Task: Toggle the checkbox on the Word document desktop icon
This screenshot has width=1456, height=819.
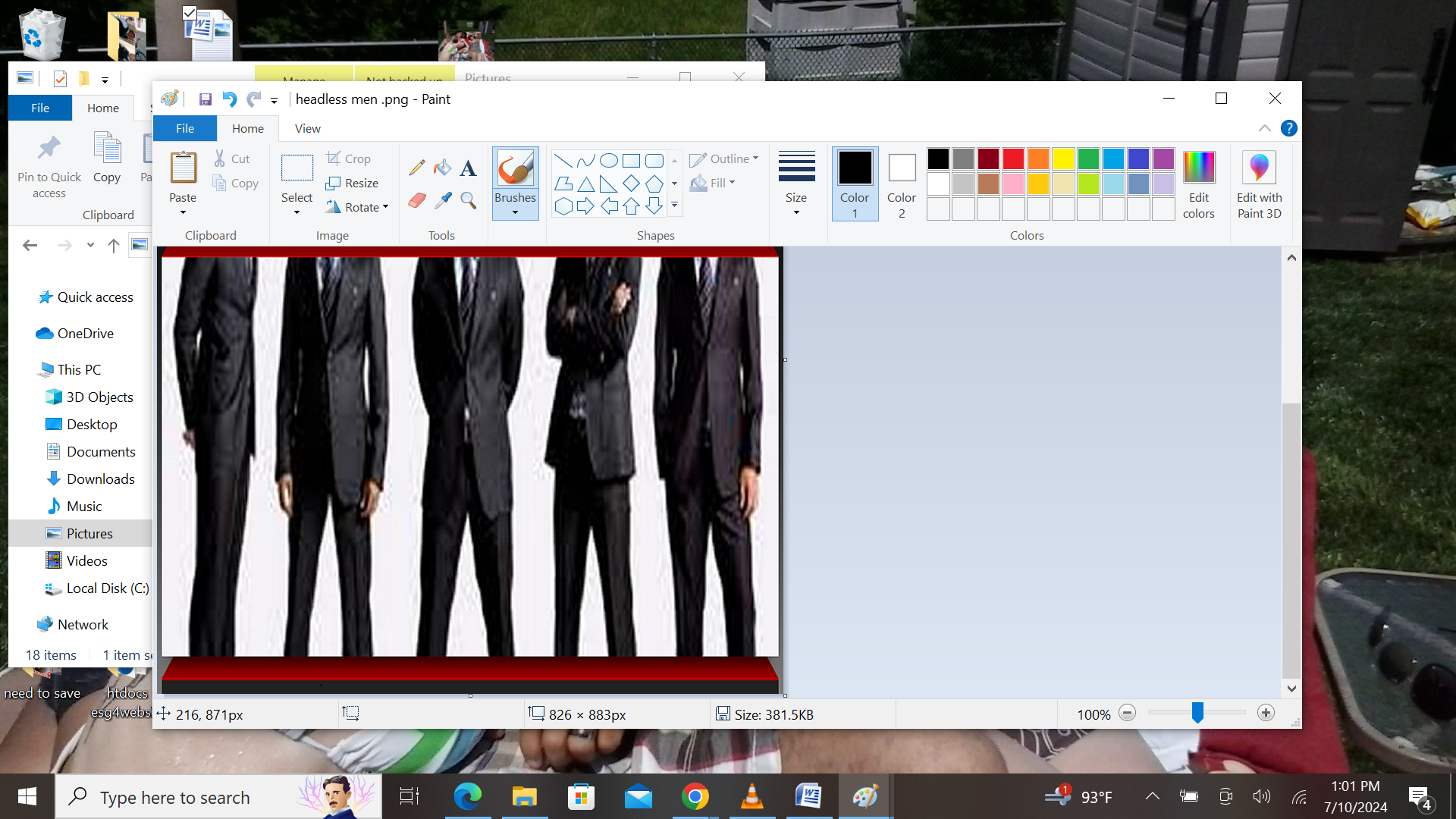Action: pos(190,13)
